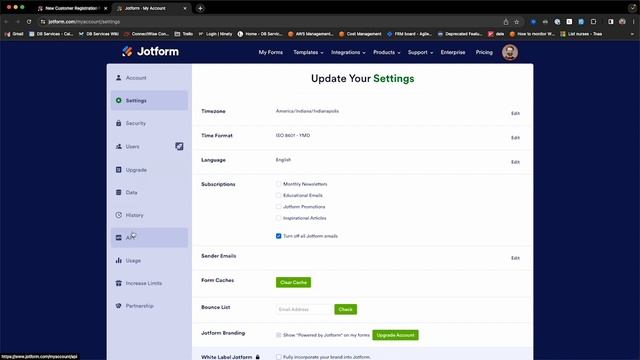Bookmark this page with the star icon
640x360 pixels.
click(x=516, y=22)
